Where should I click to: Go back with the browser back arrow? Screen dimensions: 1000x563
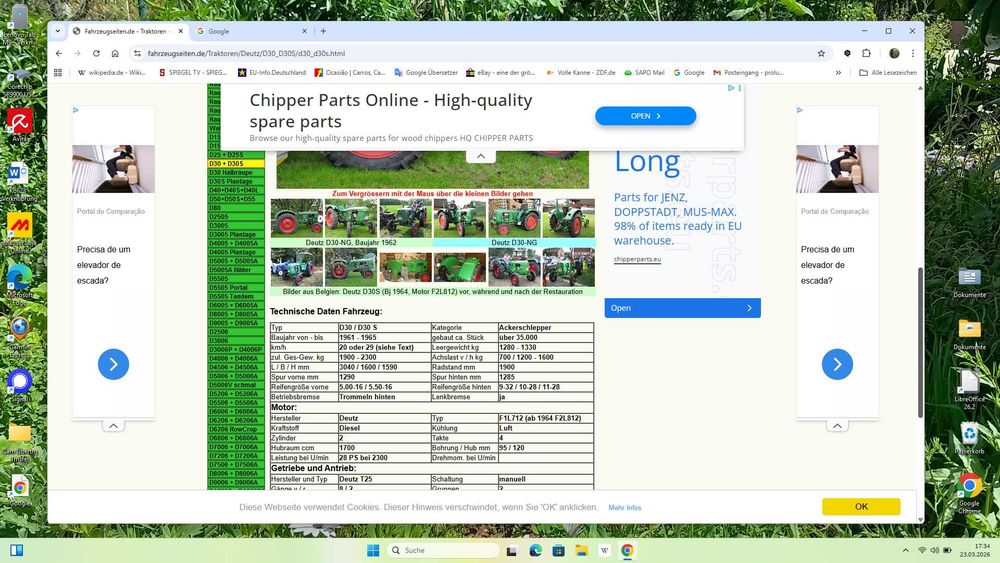[59, 54]
